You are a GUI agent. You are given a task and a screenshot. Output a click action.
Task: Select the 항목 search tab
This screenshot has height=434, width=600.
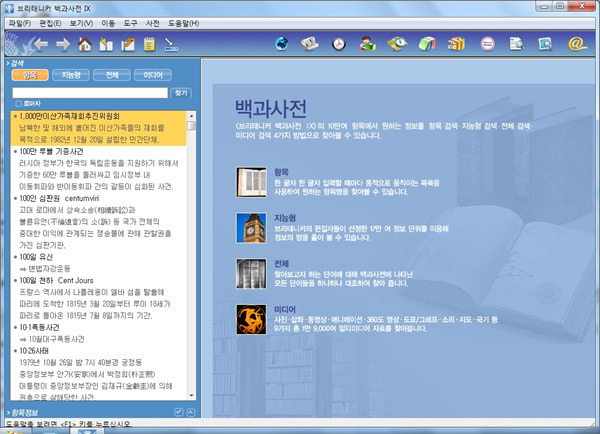point(30,75)
